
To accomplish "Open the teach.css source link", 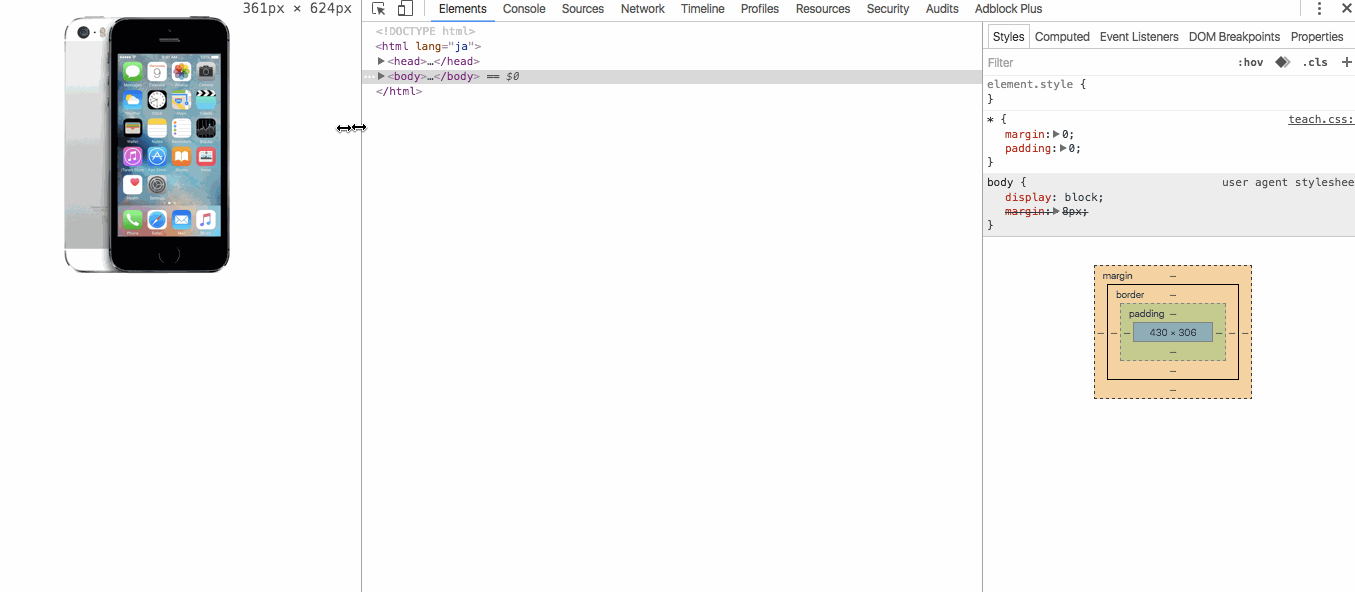I will point(1320,119).
